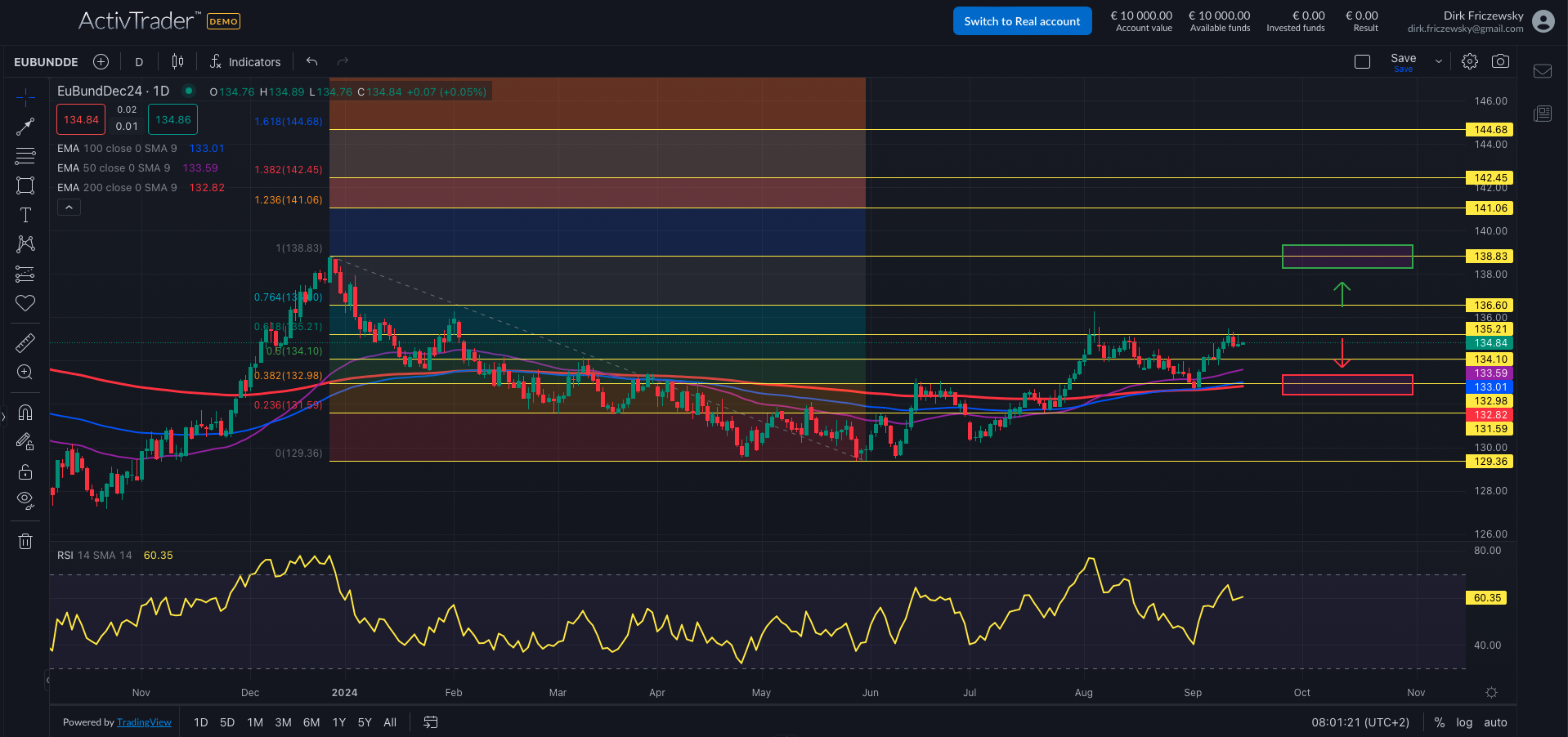The image size is (1568, 737).
Task: Select the 1Y time range
Action: [x=339, y=722]
